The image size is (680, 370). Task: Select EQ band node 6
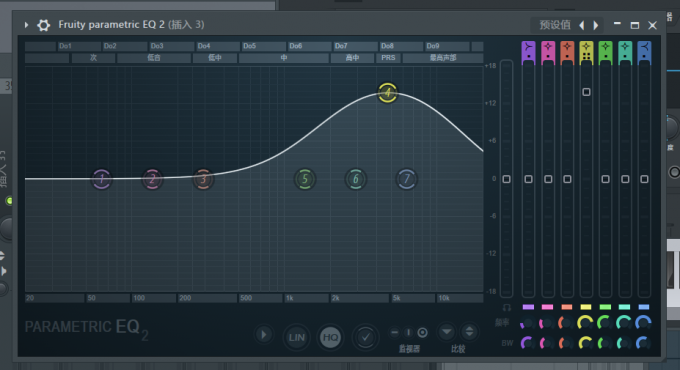pos(356,179)
